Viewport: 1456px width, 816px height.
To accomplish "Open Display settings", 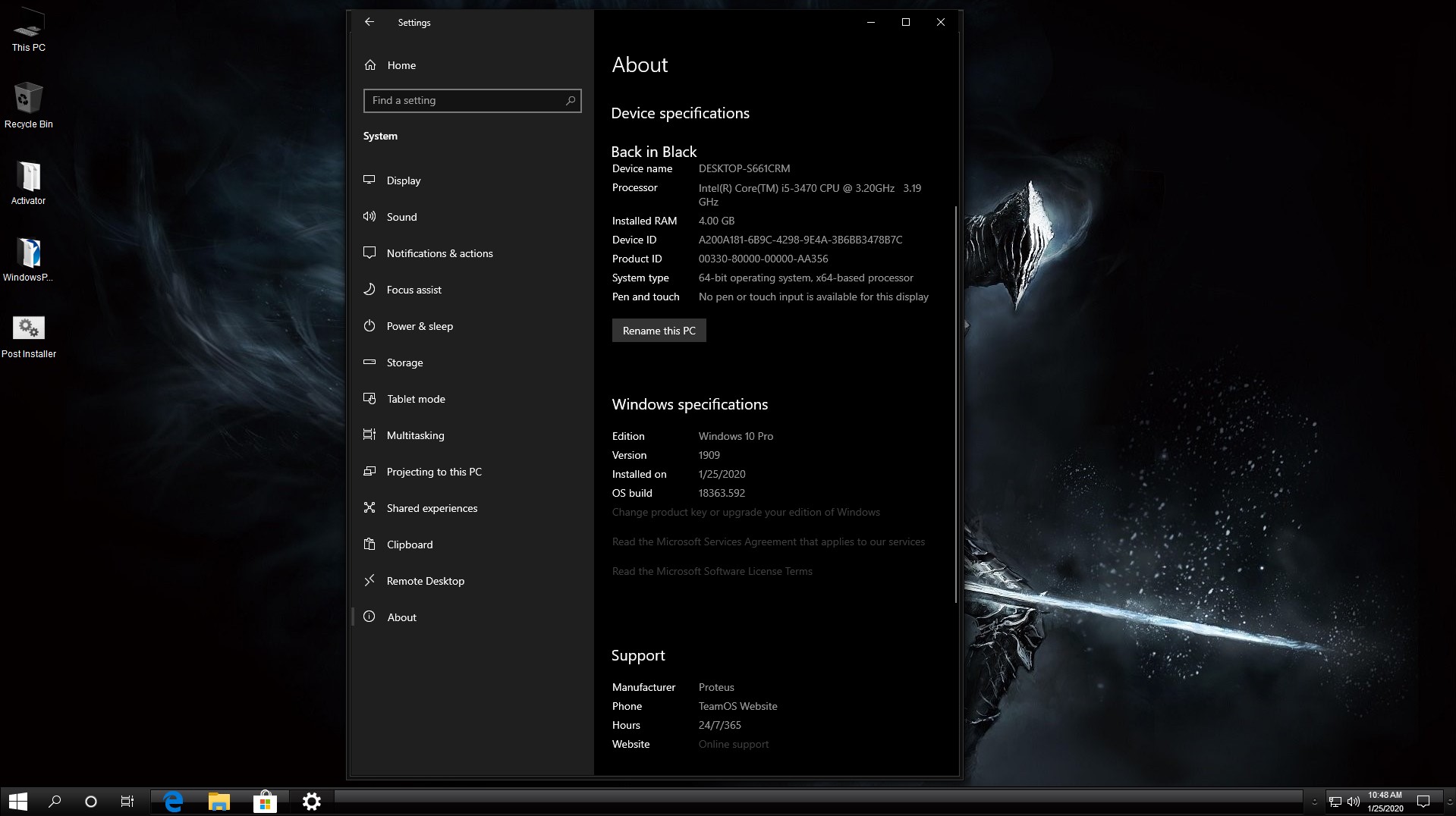I will (x=472, y=180).
